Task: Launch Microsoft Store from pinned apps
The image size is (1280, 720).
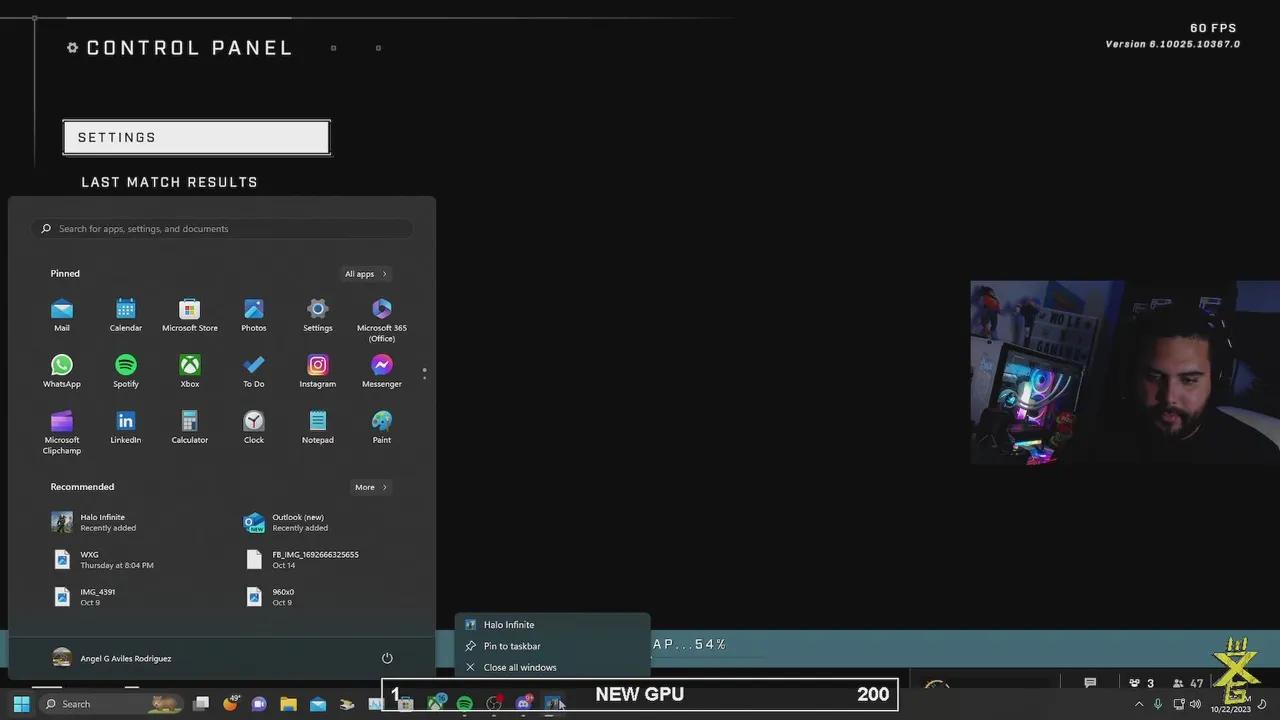Action: coord(190,315)
